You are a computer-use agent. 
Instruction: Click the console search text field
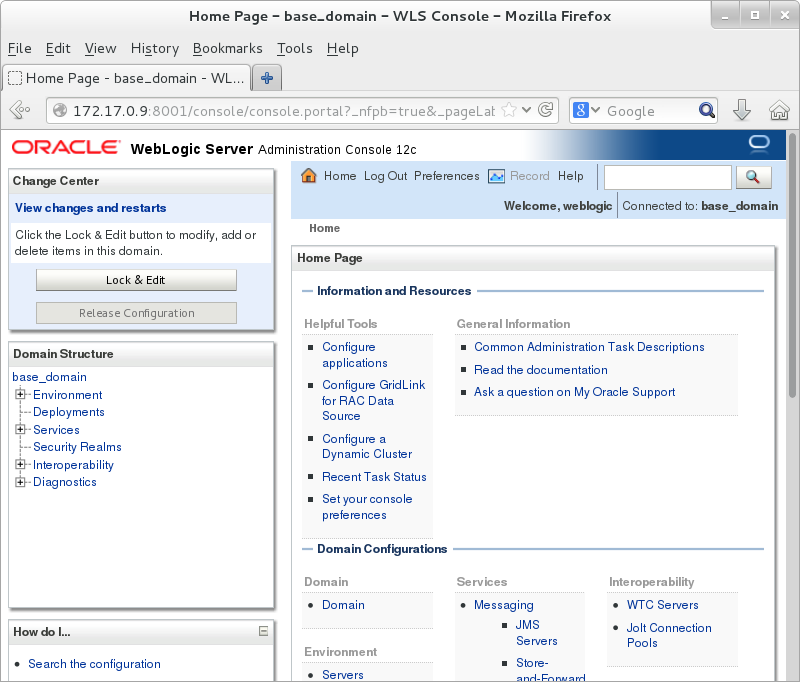click(667, 177)
